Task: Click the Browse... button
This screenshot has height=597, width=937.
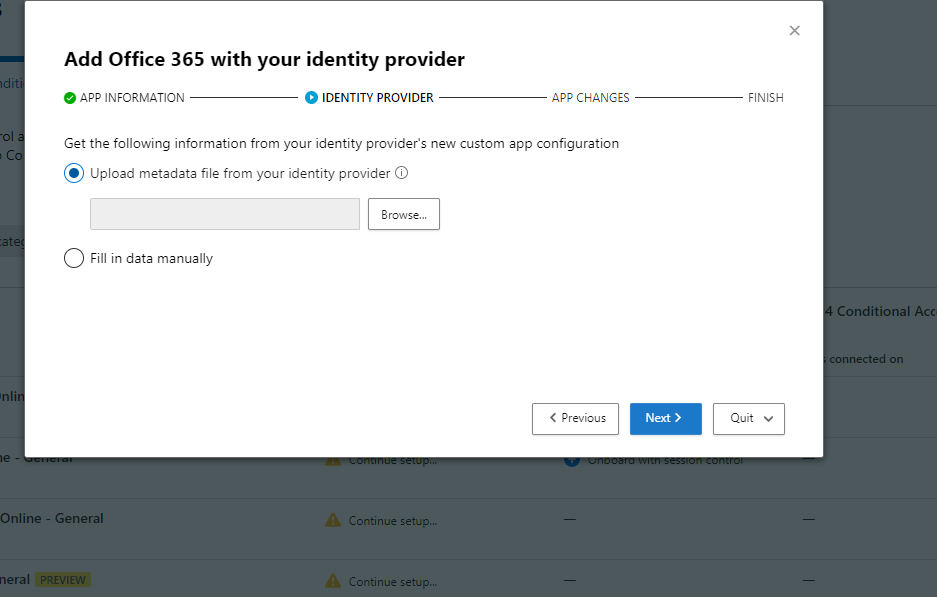Action: [404, 214]
